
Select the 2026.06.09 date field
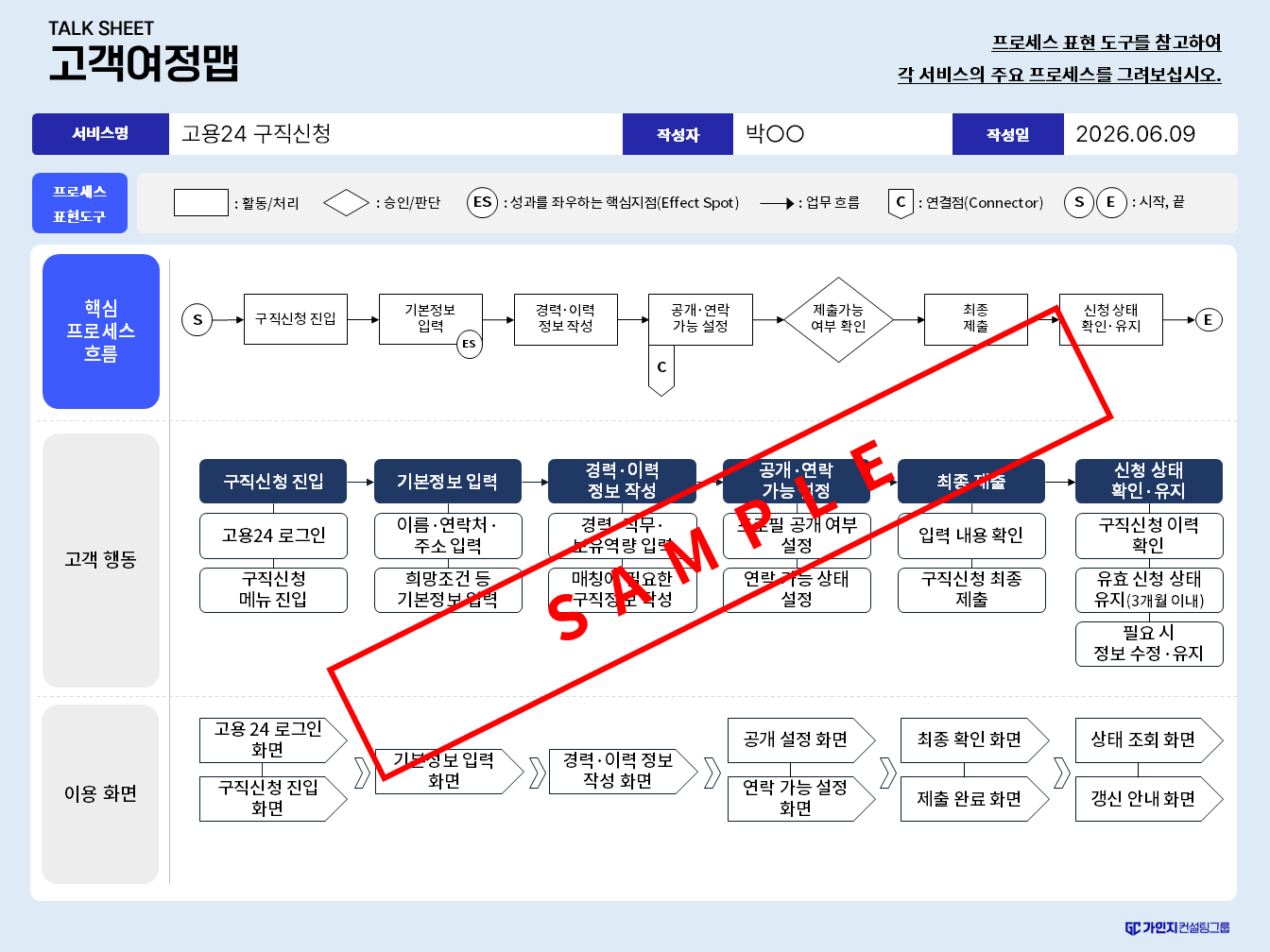(x=1150, y=134)
